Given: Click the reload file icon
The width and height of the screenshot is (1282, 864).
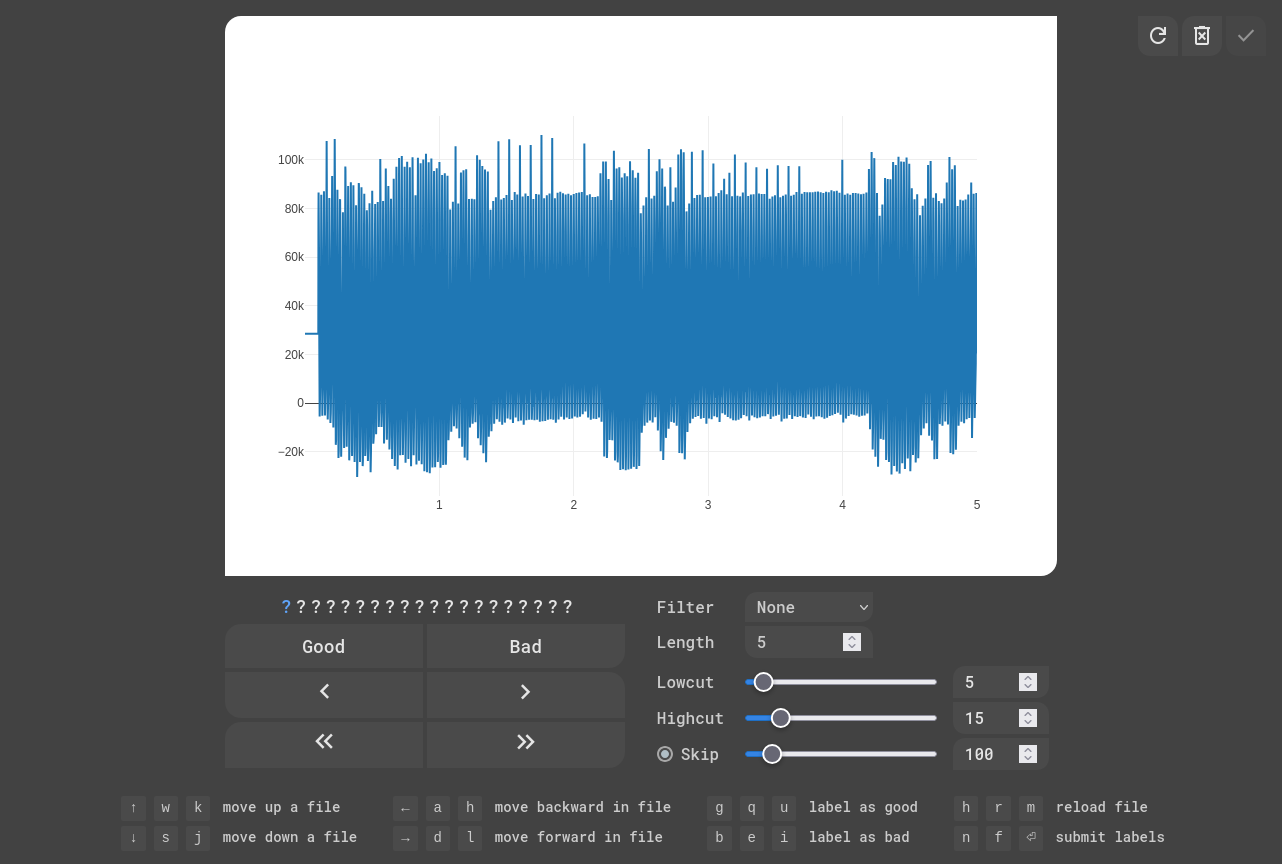Looking at the screenshot, I should coord(1157,36).
